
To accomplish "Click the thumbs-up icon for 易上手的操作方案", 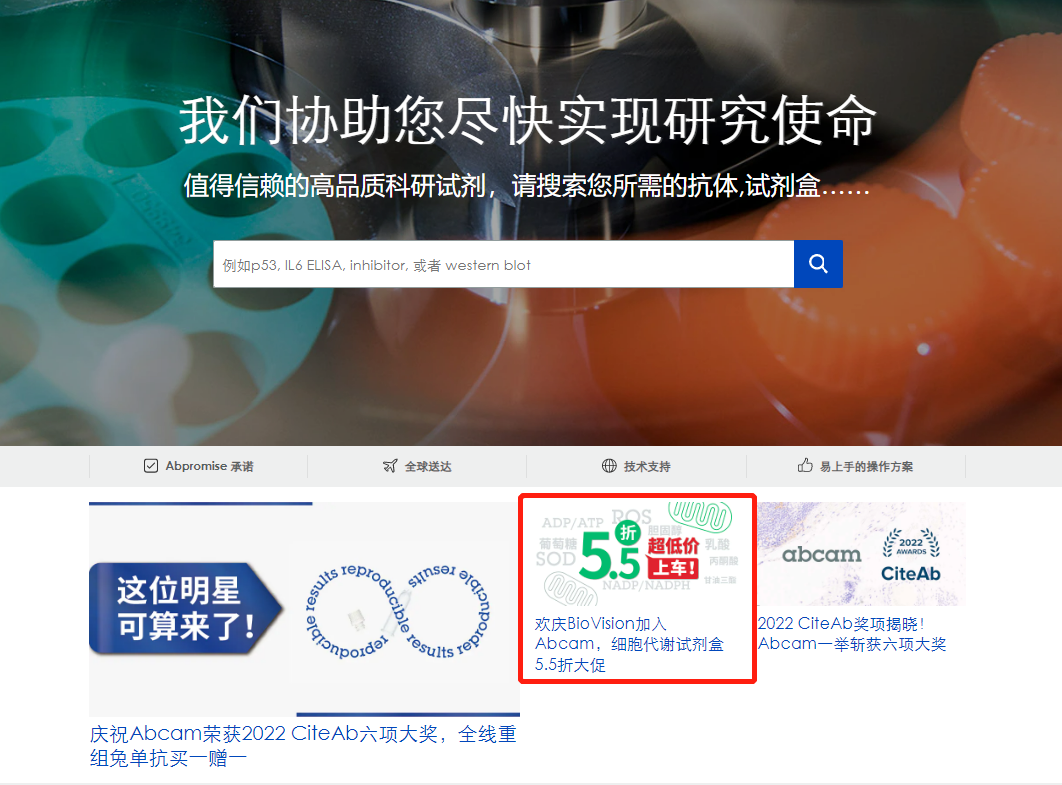I will click(805, 465).
